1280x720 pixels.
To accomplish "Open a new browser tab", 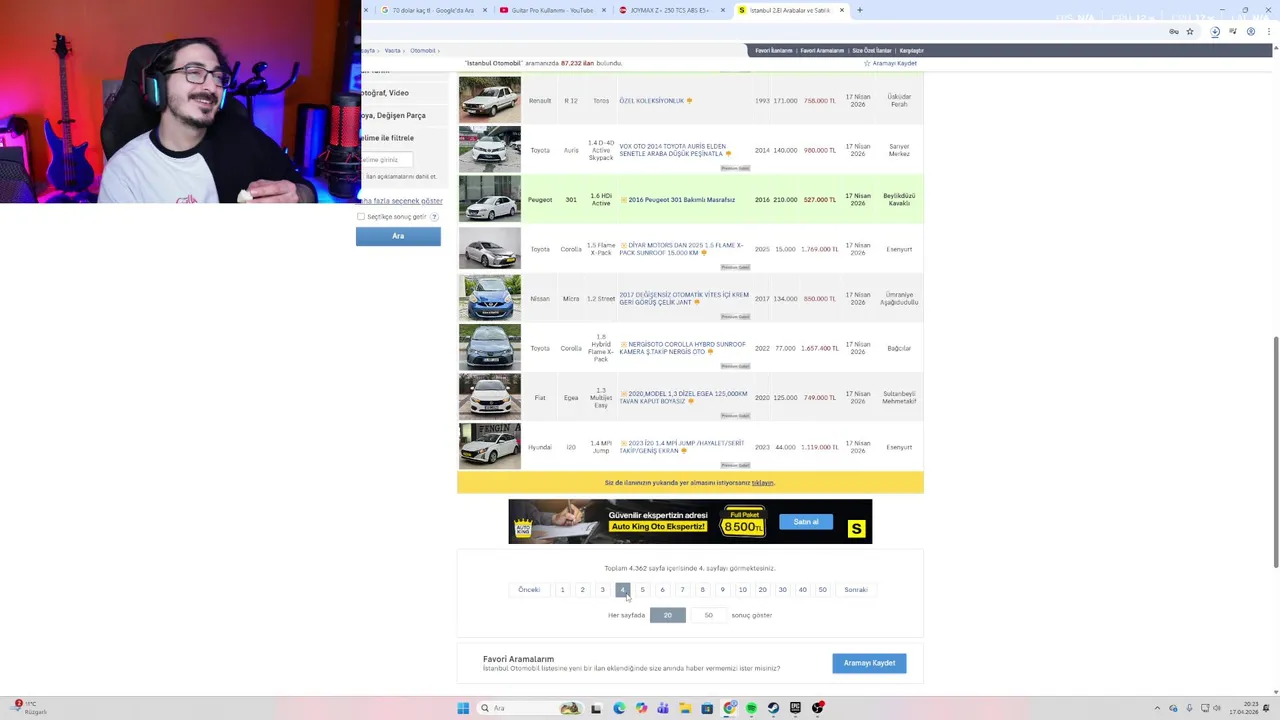I will (x=859, y=10).
